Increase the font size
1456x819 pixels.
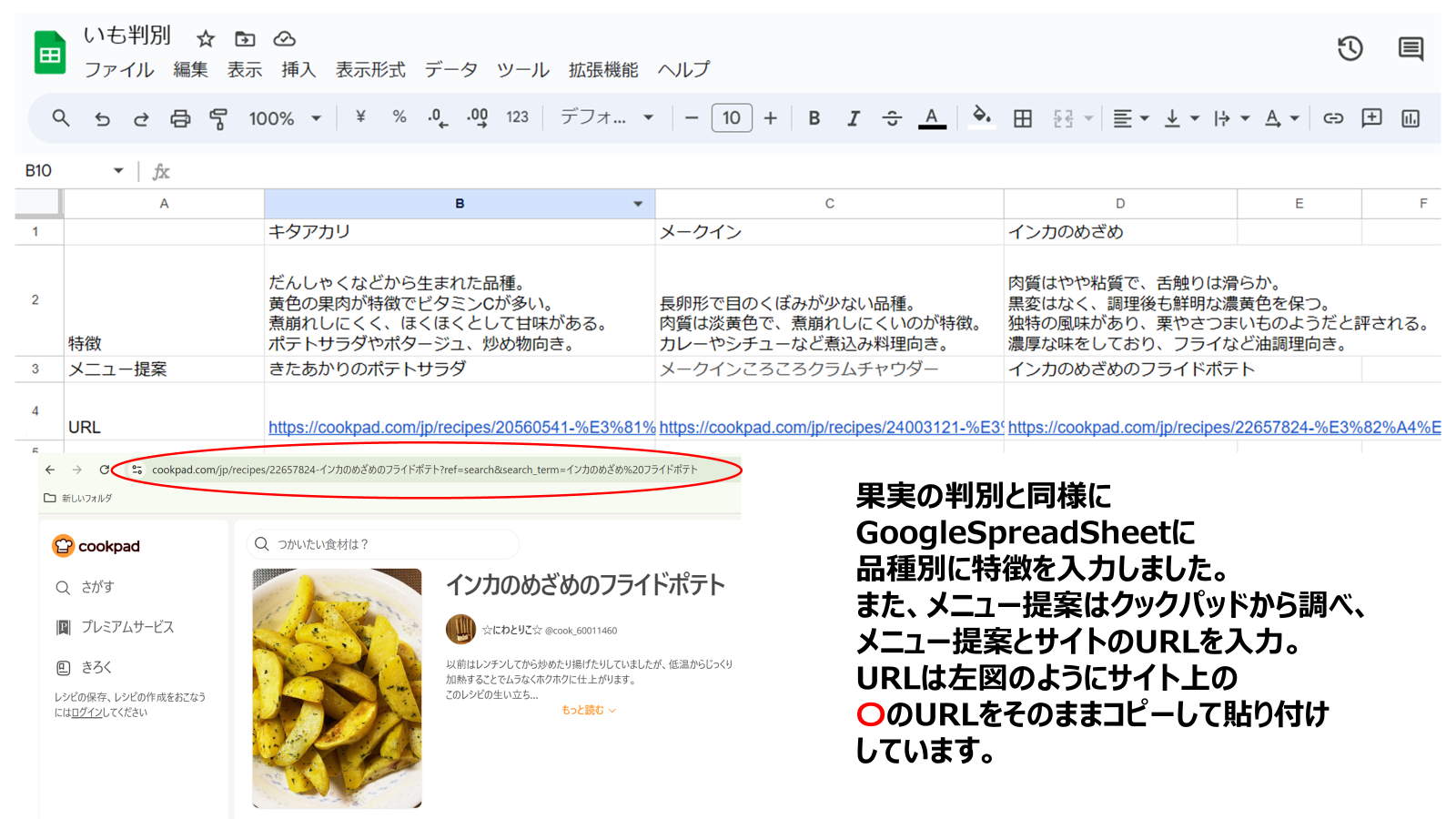pyautogui.click(x=771, y=117)
